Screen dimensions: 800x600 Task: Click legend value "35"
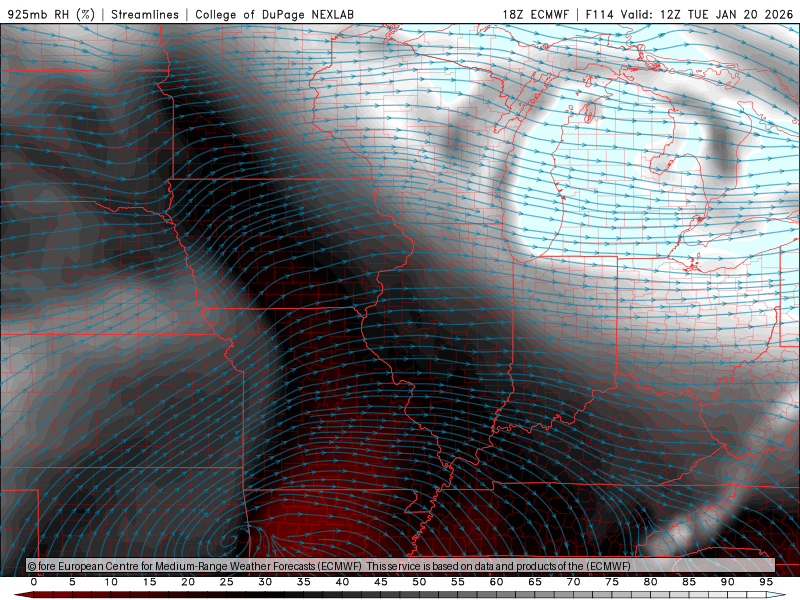tap(304, 582)
